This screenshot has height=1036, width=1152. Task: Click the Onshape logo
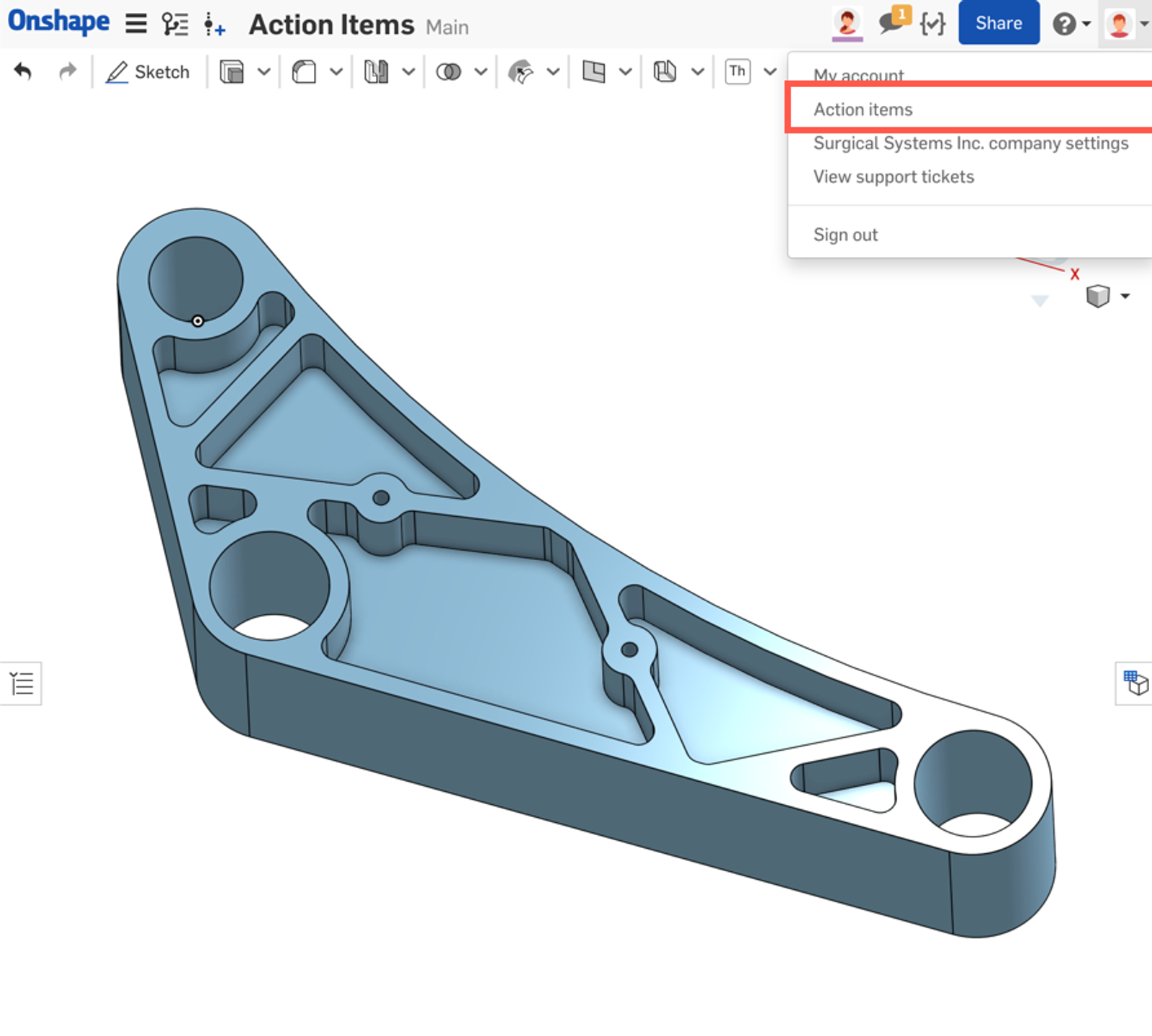click(x=58, y=22)
